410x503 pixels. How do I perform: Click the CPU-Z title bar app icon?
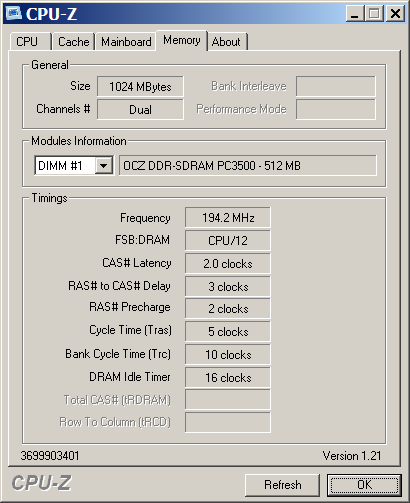pyautogui.click(x=14, y=13)
